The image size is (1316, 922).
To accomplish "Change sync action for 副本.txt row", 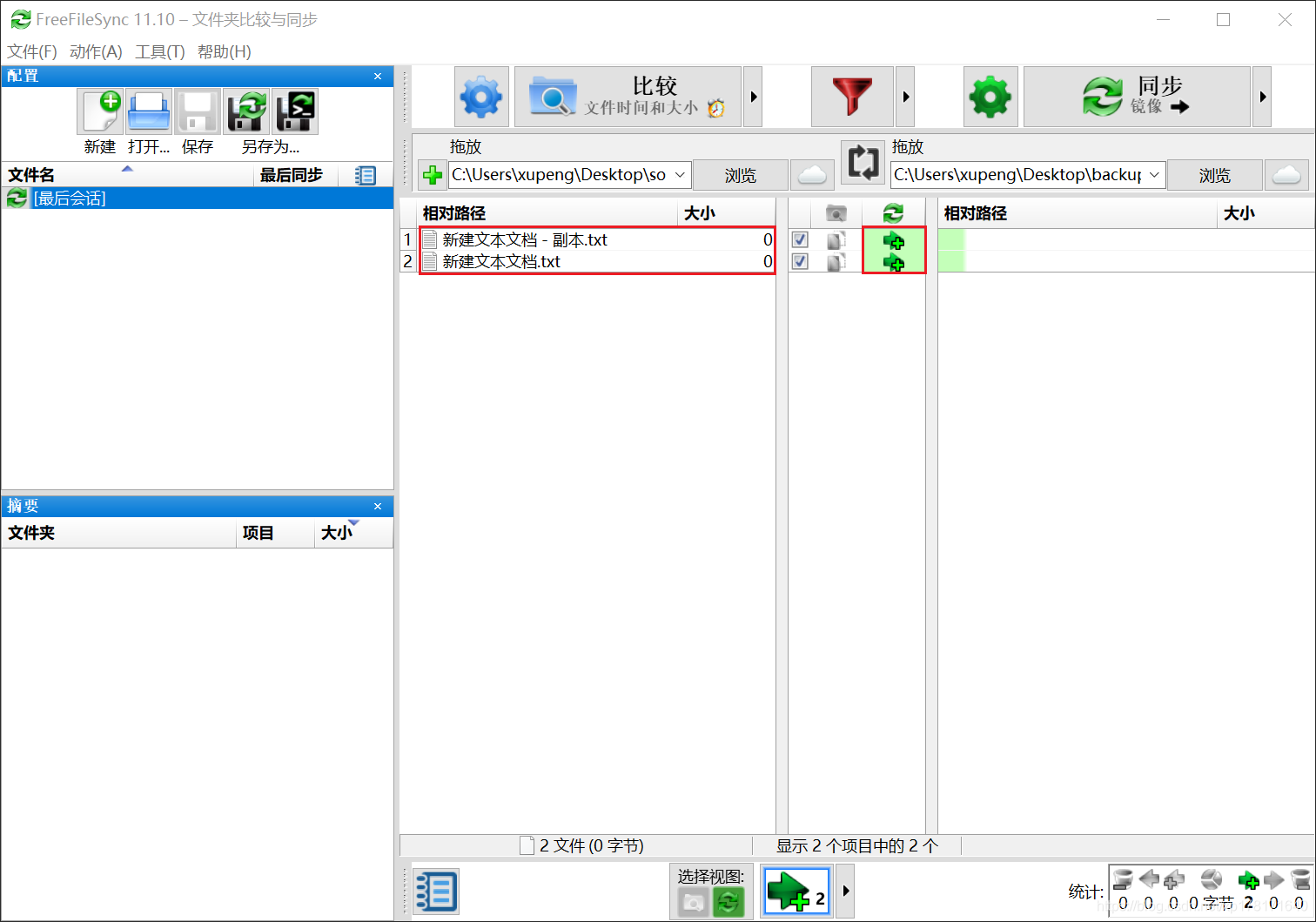I will [894, 240].
